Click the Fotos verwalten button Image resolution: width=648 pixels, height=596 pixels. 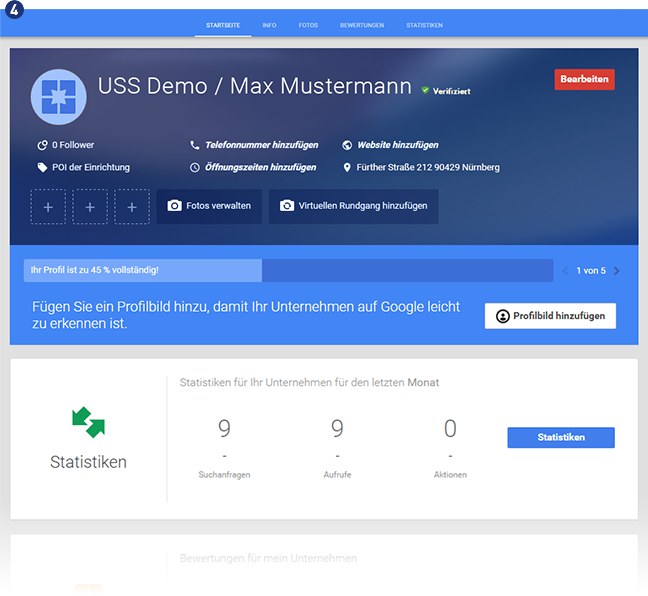click(x=209, y=206)
